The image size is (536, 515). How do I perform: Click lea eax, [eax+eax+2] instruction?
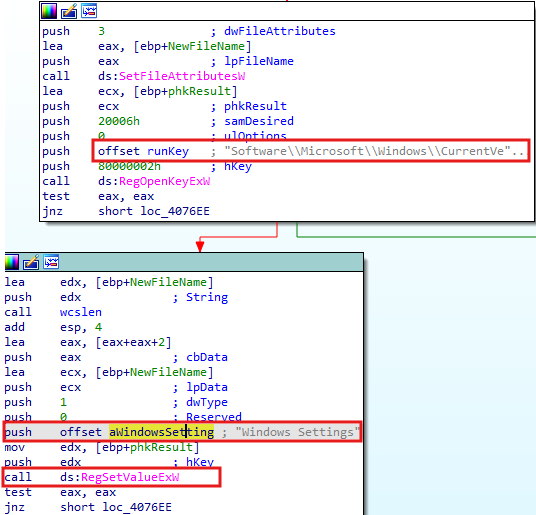[x=88, y=342]
